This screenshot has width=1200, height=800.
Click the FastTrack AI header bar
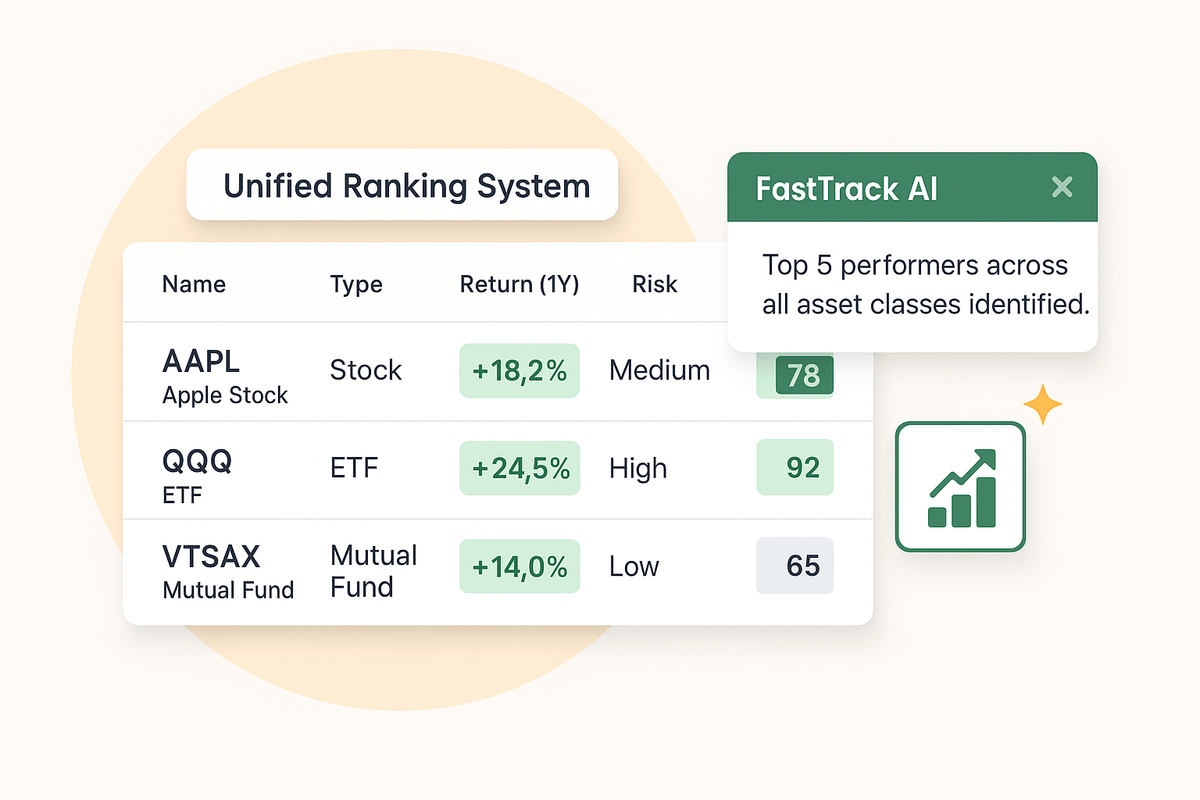(x=912, y=187)
